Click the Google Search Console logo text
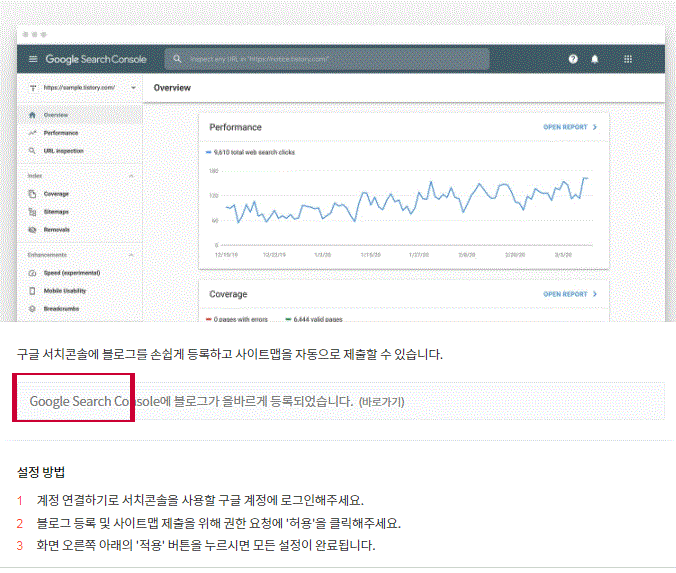 click(96, 59)
